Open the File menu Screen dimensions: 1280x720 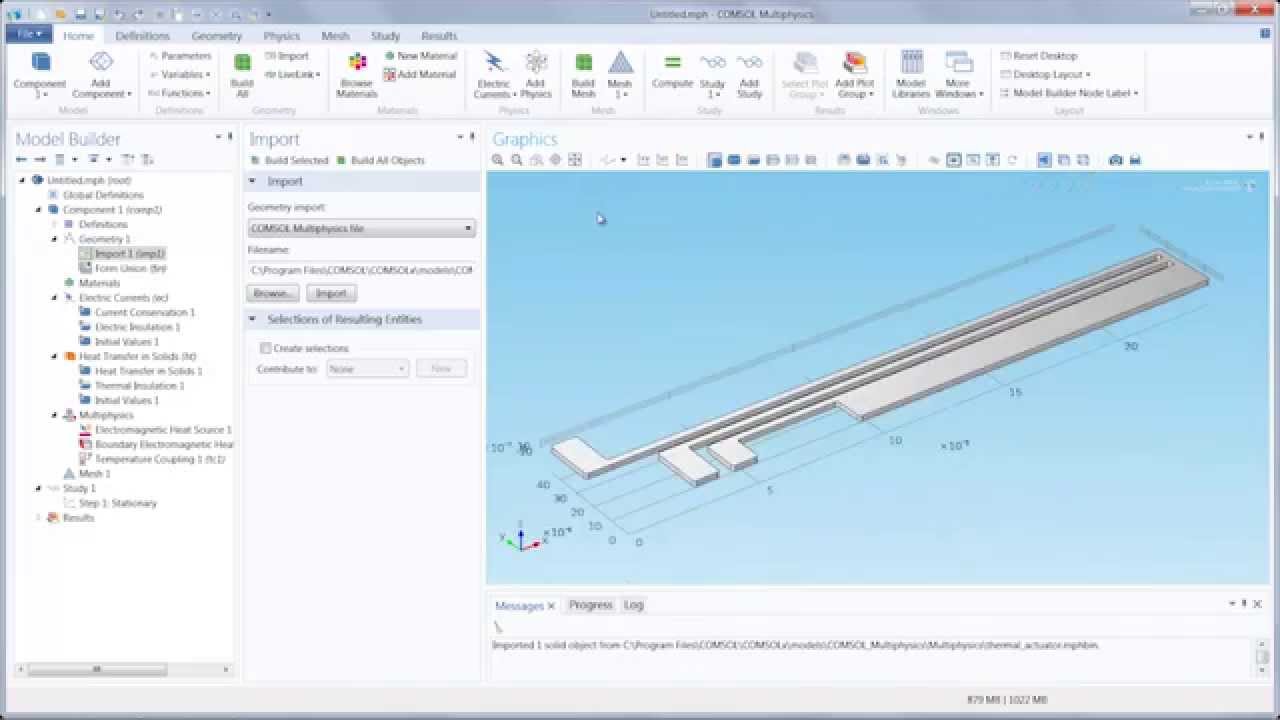coord(28,34)
